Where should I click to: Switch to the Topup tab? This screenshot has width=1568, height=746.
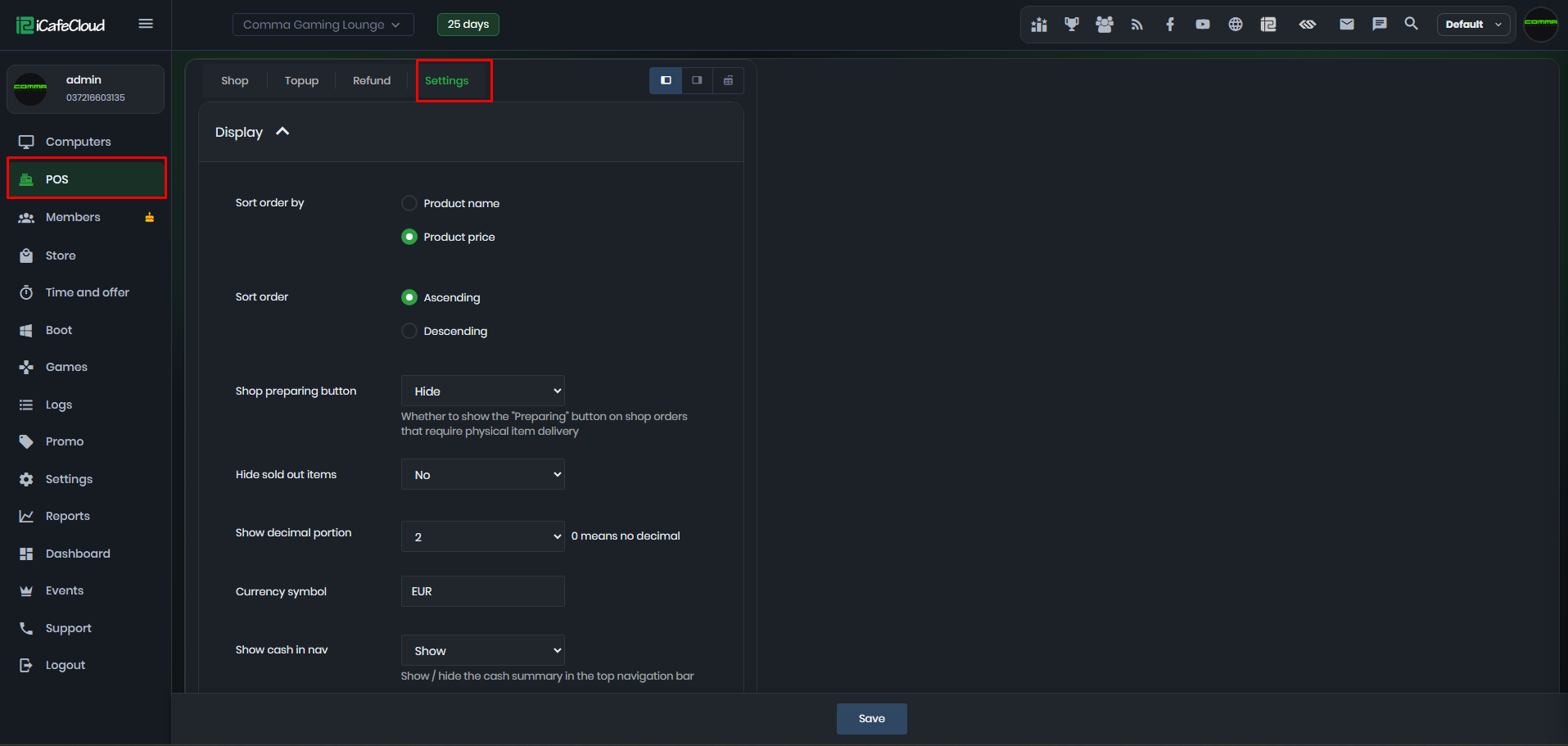(301, 80)
